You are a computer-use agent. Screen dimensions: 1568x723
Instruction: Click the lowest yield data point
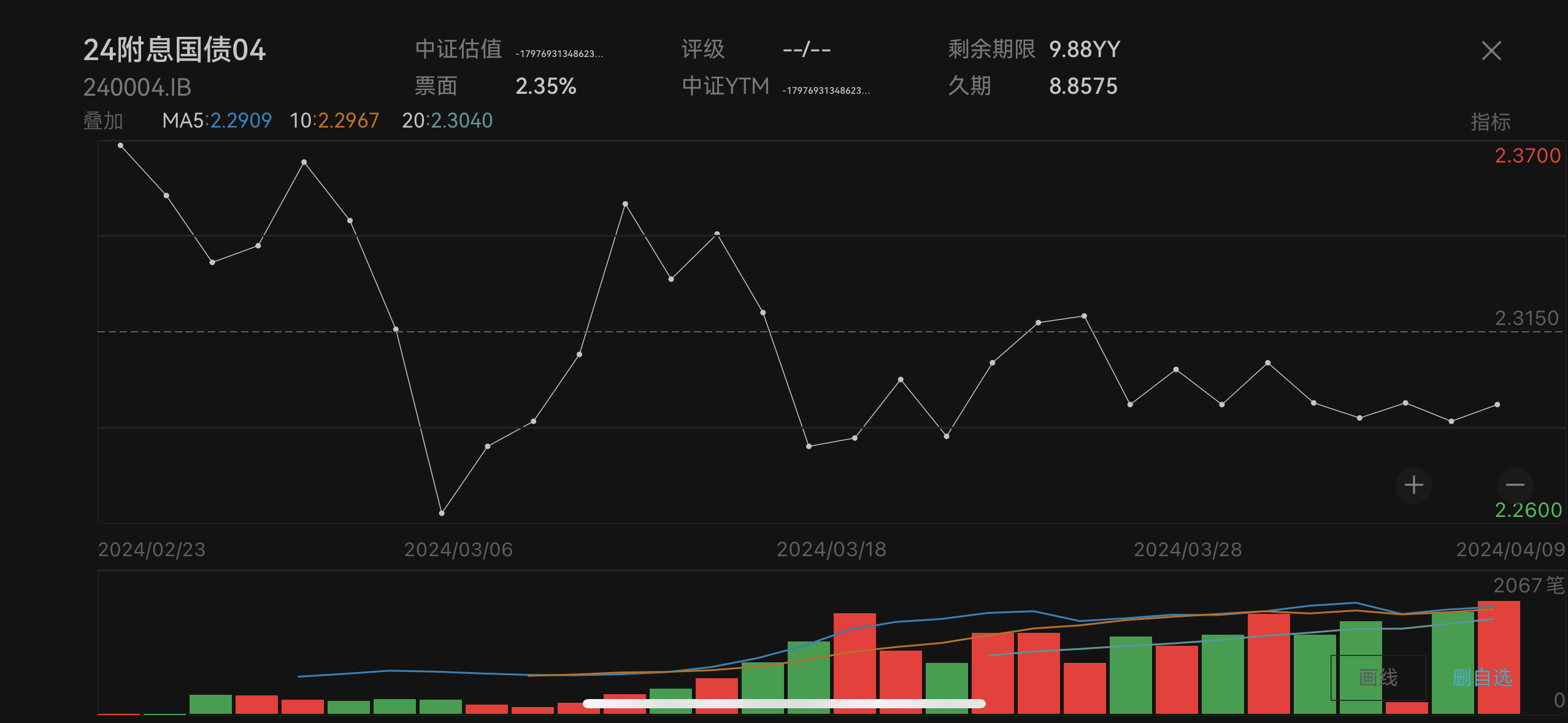pos(442,513)
